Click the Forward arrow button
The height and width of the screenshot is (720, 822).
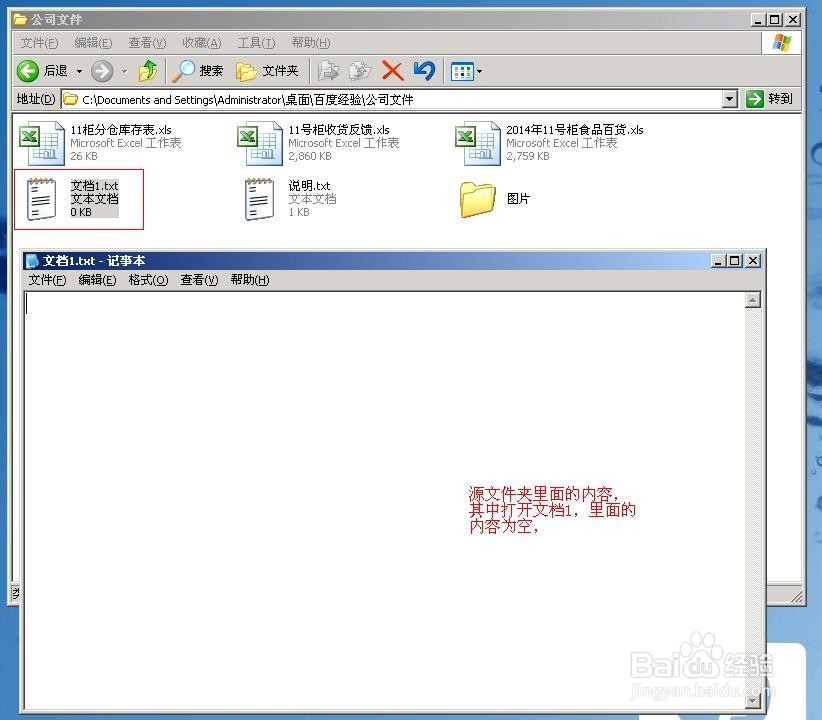pyautogui.click(x=102, y=71)
